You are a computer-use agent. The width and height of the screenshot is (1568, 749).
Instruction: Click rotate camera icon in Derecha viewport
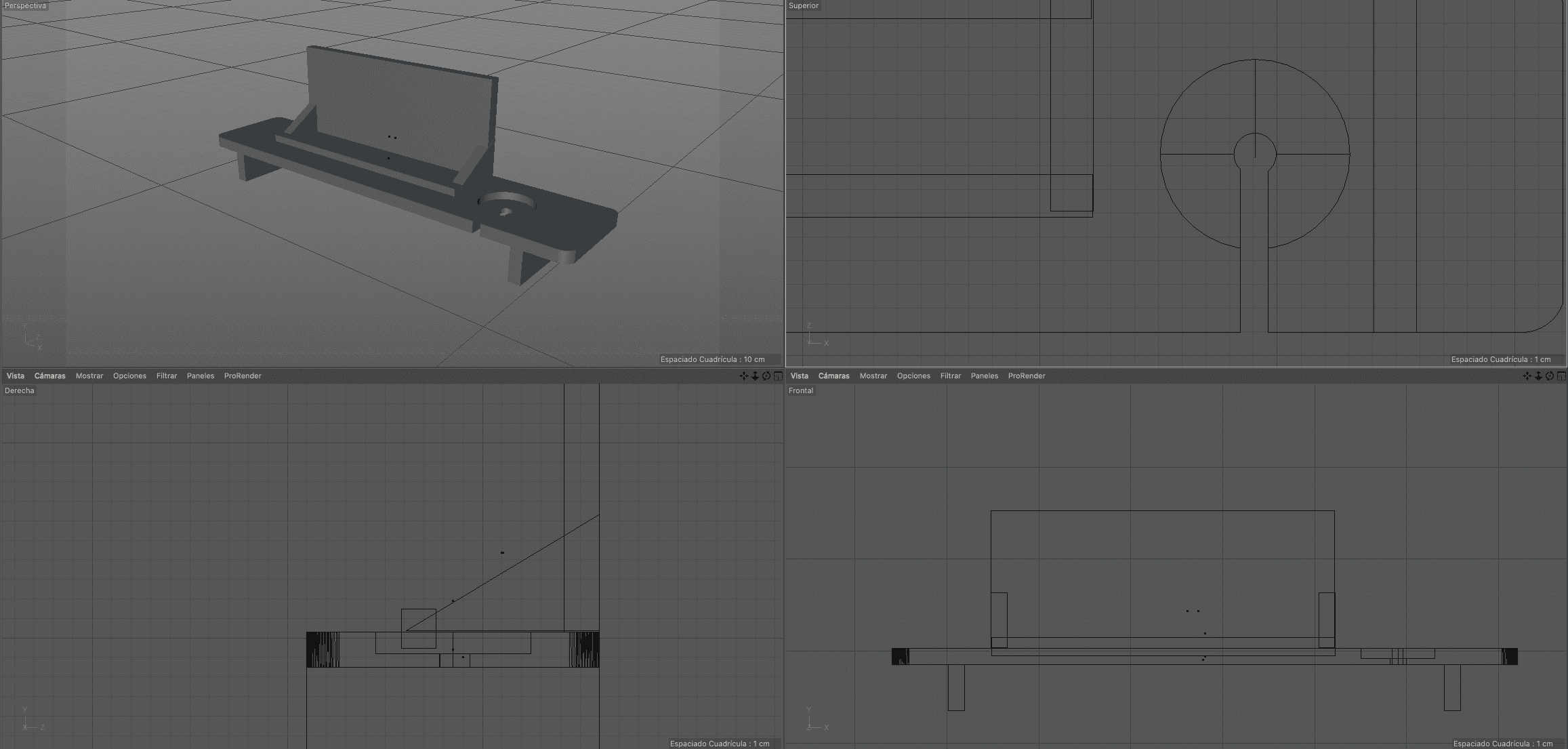pyautogui.click(x=766, y=376)
